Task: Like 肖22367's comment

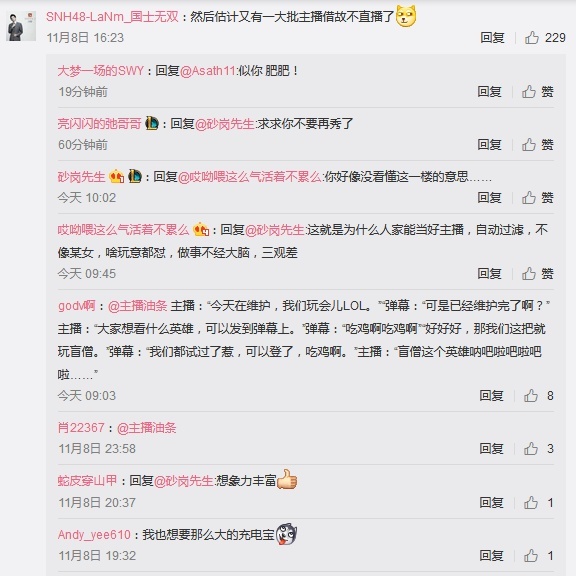Action: 531,449
